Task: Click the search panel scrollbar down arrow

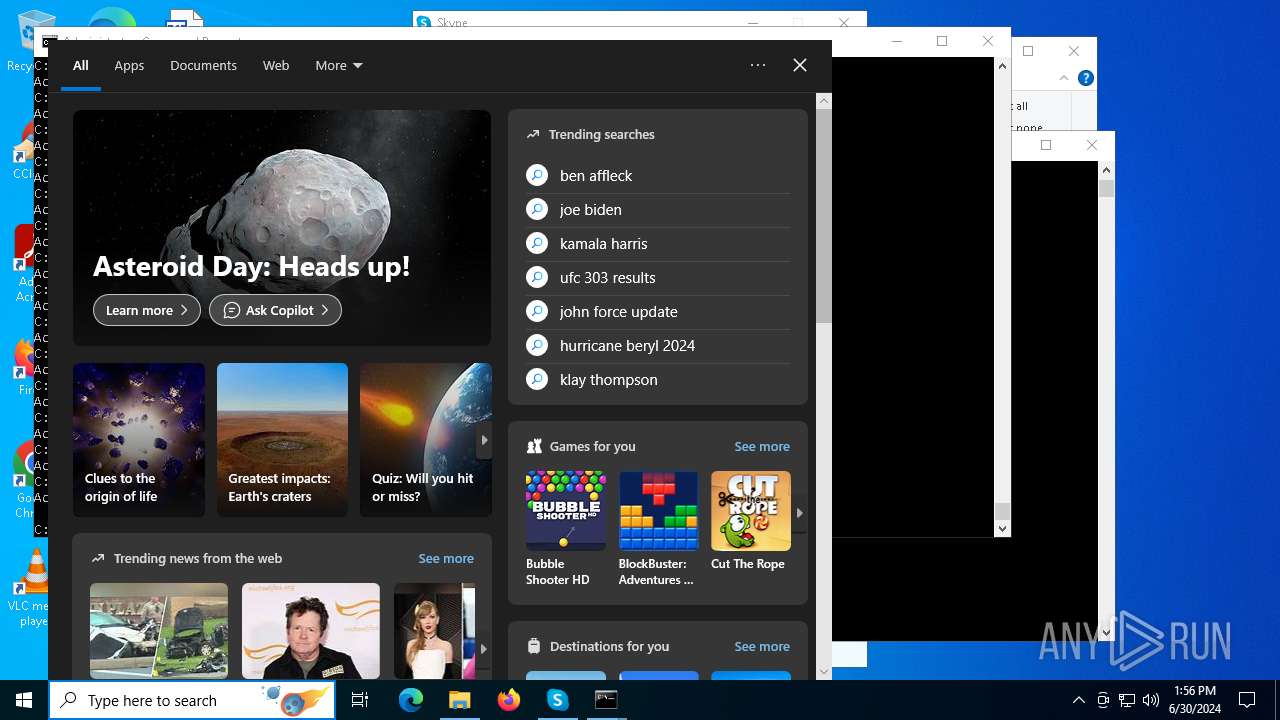Action: 824,672
